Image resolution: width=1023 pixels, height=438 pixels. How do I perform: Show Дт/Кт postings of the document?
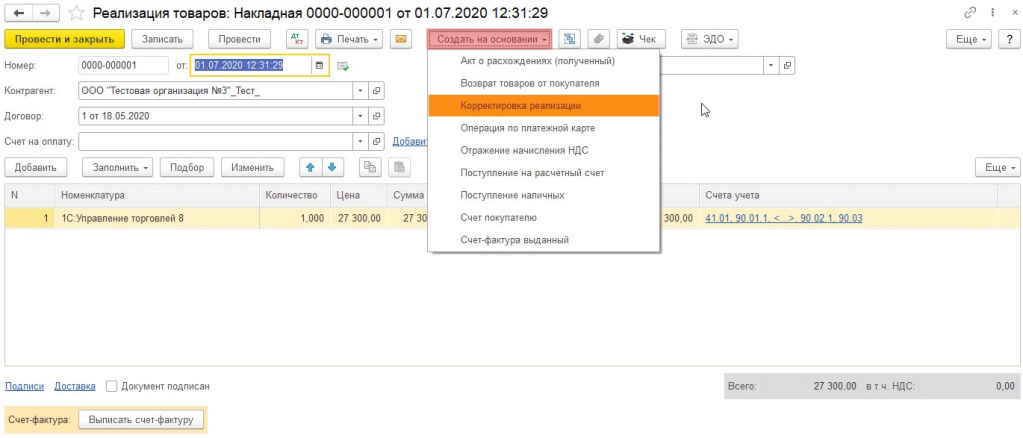coord(297,39)
